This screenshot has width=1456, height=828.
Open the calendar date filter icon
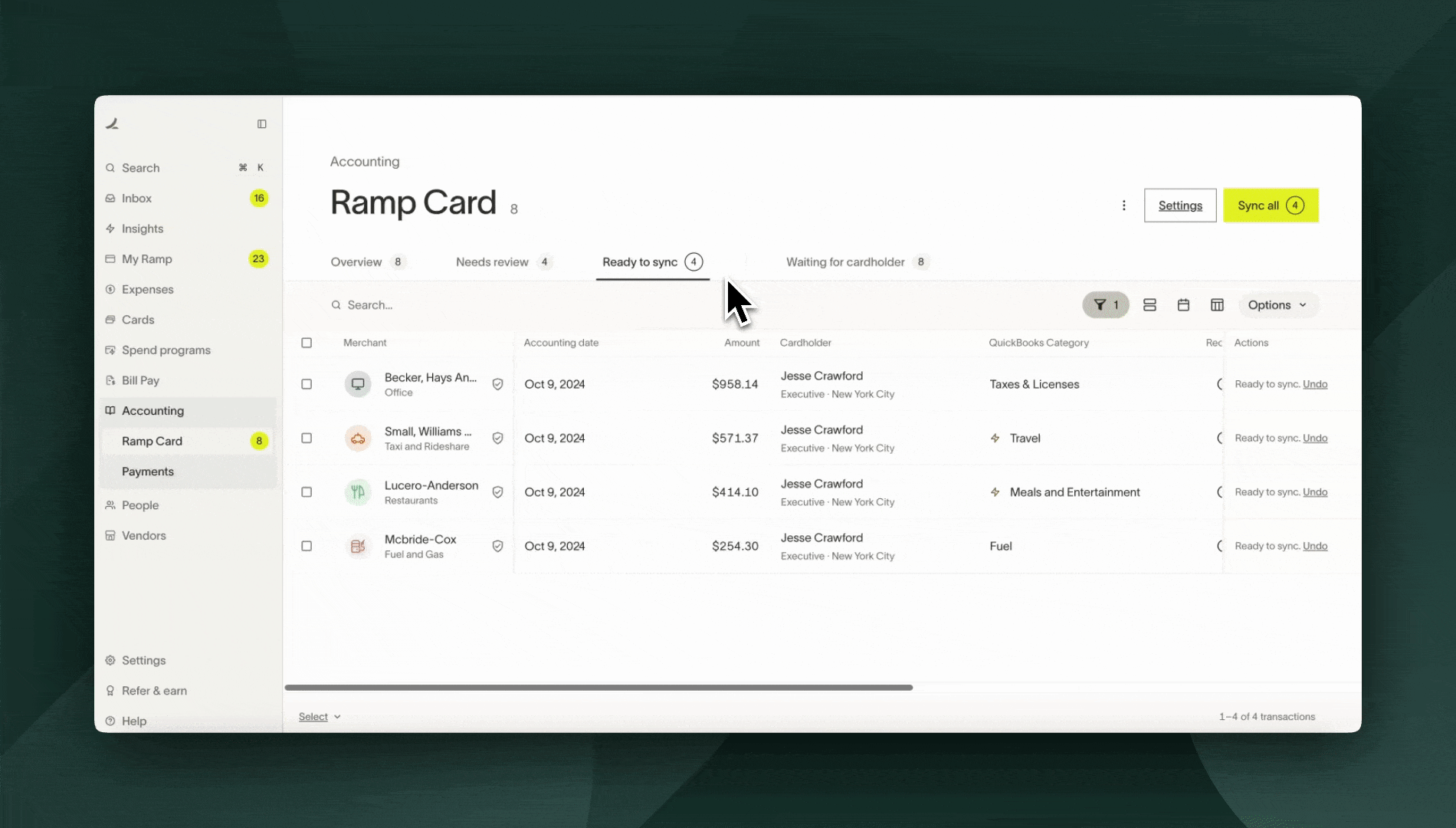pos(1183,305)
